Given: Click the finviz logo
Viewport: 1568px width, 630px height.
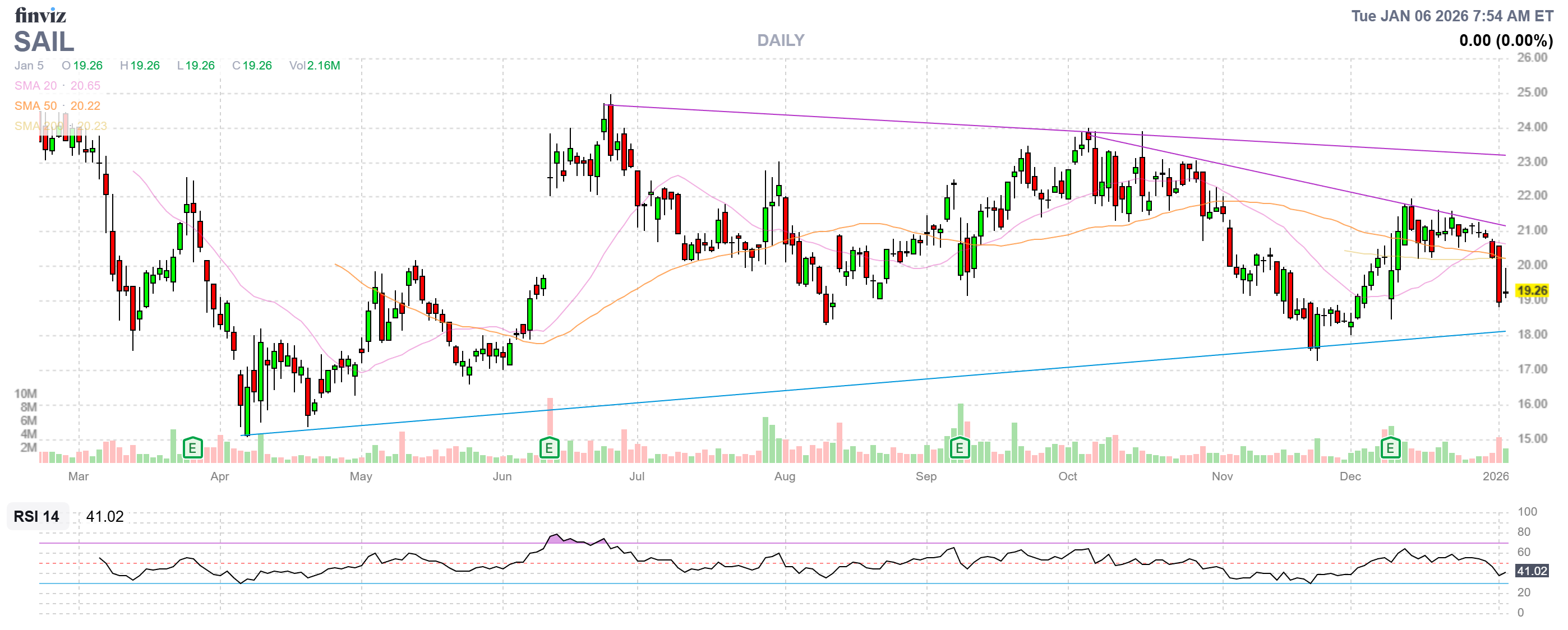Looking at the screenshot, I should point(40,15).
